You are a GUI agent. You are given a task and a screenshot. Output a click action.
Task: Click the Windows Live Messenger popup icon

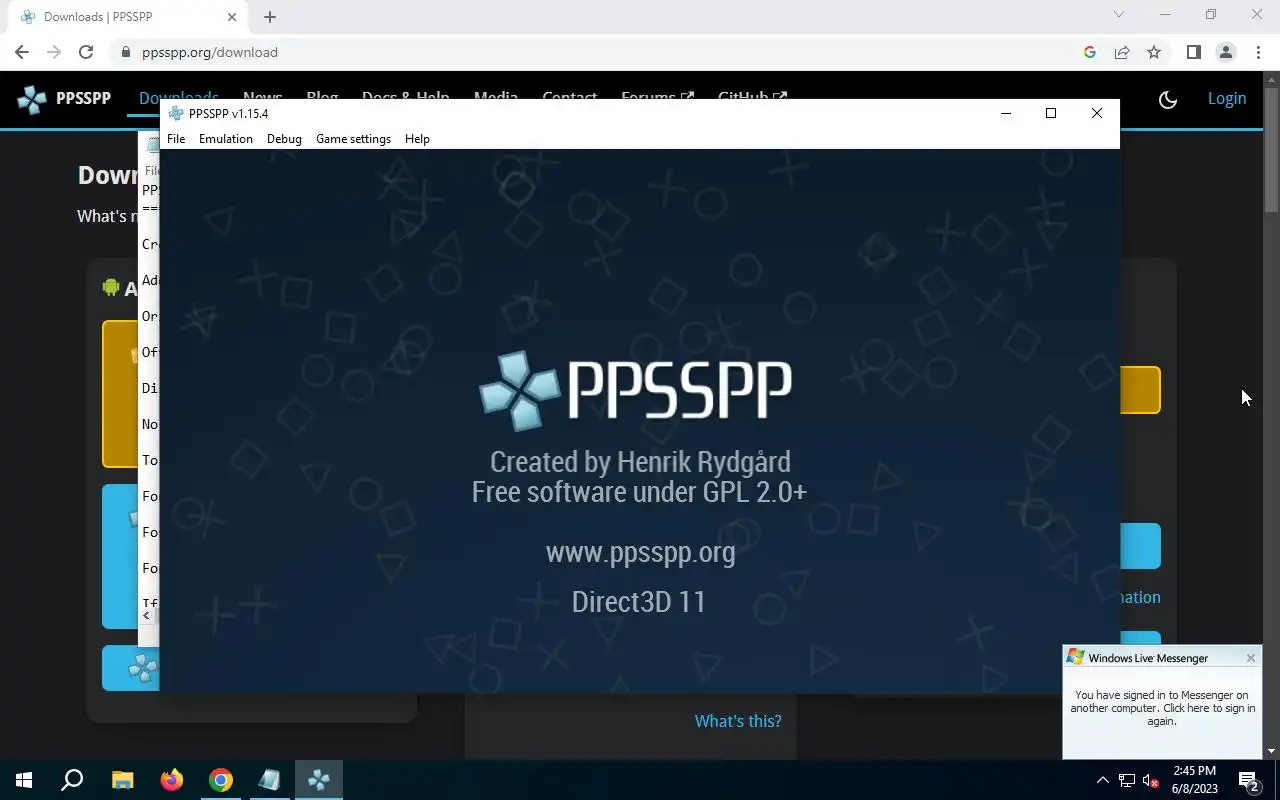[1076, 657]
